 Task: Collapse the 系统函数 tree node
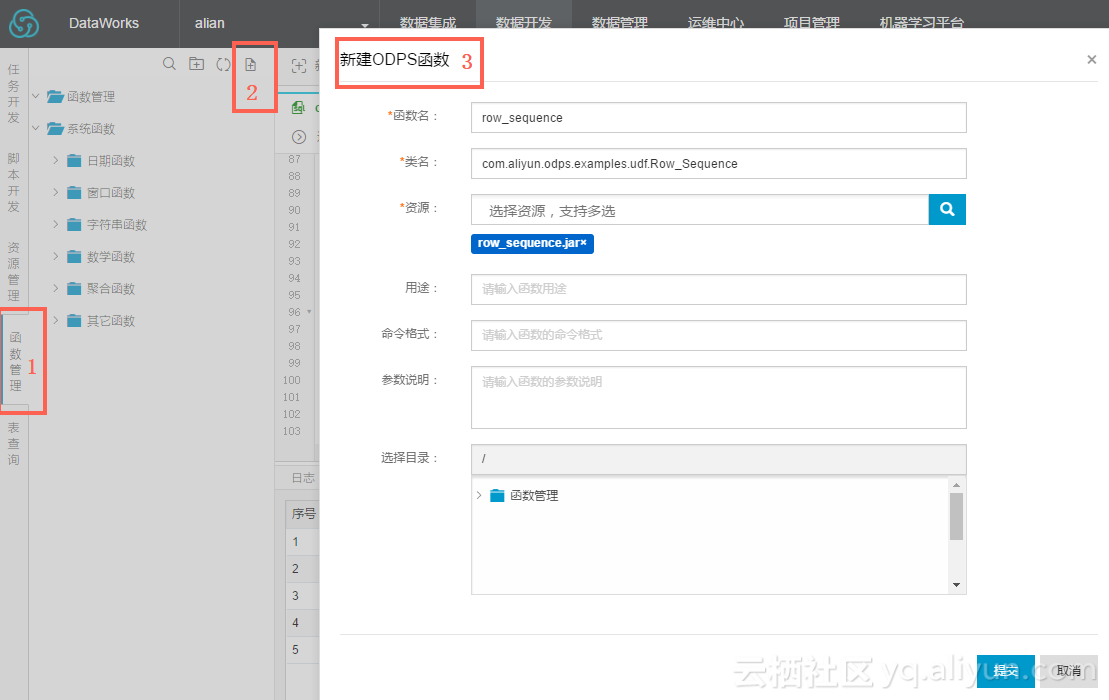point(35,128)
